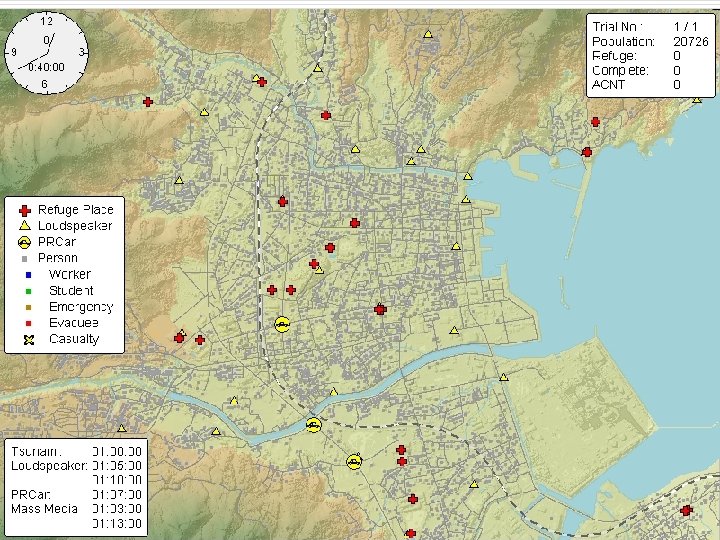This screenshot has height=540, width=720.
Task: Click the Mass Media label in schedule panel
Action: point(44,509)
